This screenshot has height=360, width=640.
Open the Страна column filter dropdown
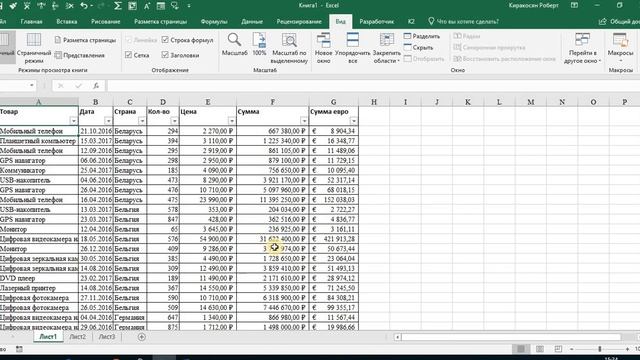click(142, 121)
